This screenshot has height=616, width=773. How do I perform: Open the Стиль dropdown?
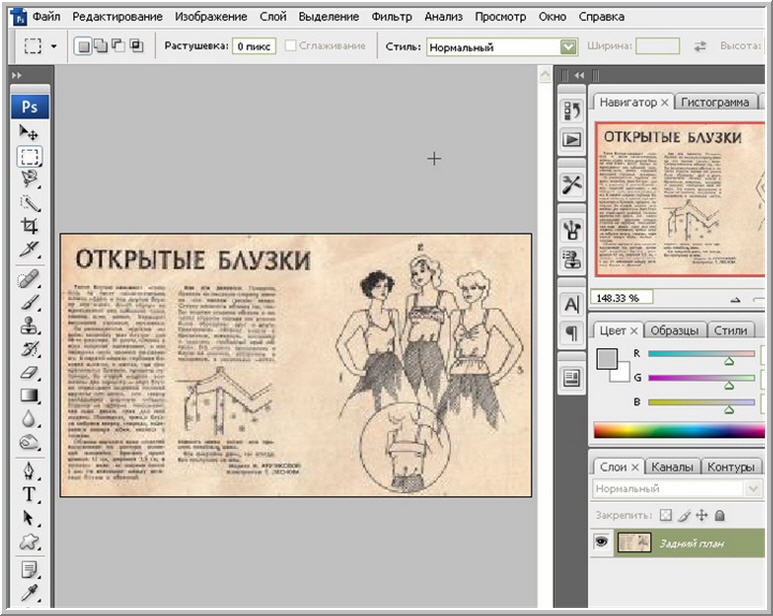(568, 46)
